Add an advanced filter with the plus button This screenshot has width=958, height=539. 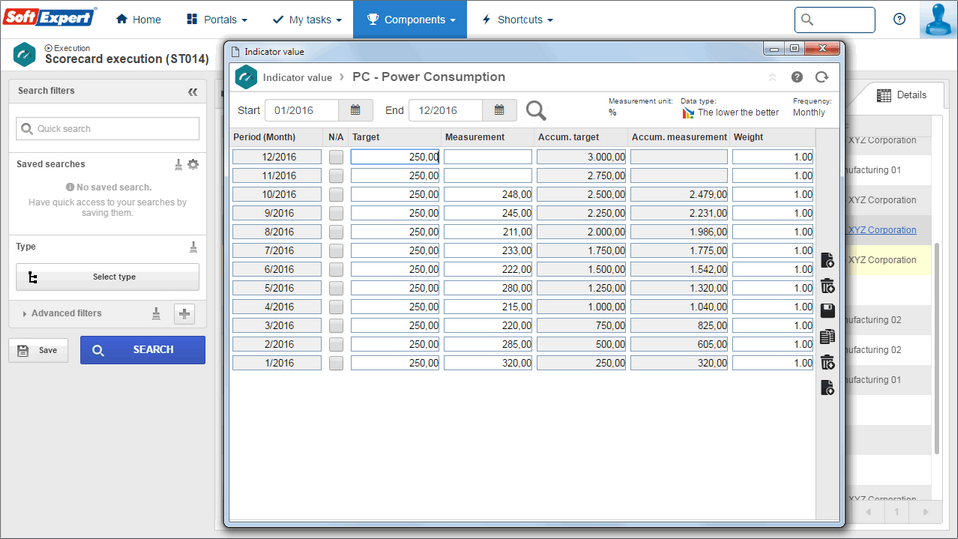click(x=184, y=314)
